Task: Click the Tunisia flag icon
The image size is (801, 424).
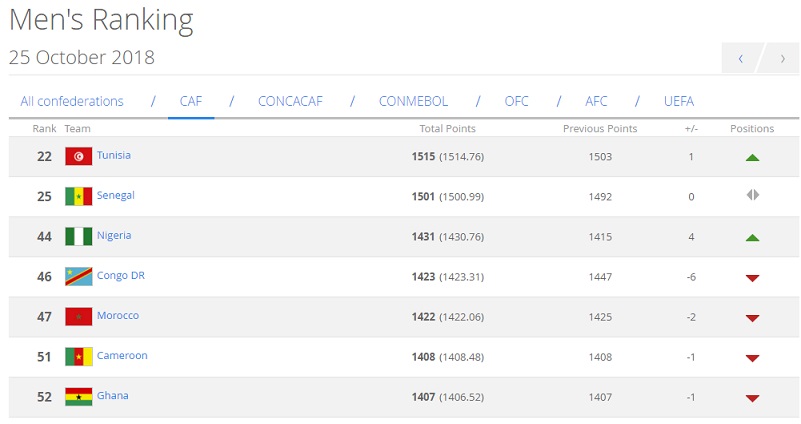Action: click(x=78, y=156)
